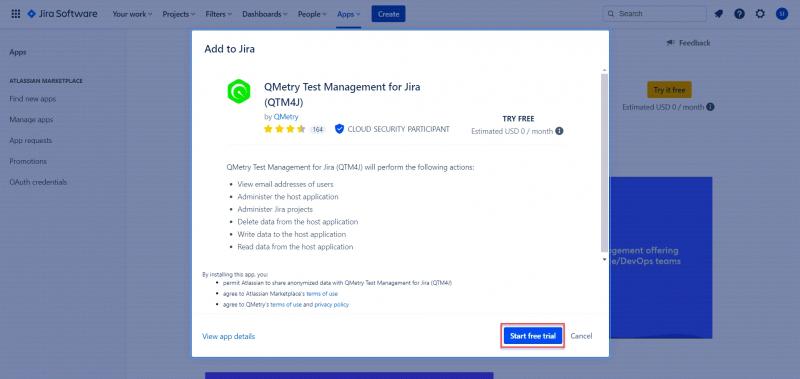This screenshot has width=800, height=379.
Task: Click the QMetry green app logo
Action: (239, 91)
